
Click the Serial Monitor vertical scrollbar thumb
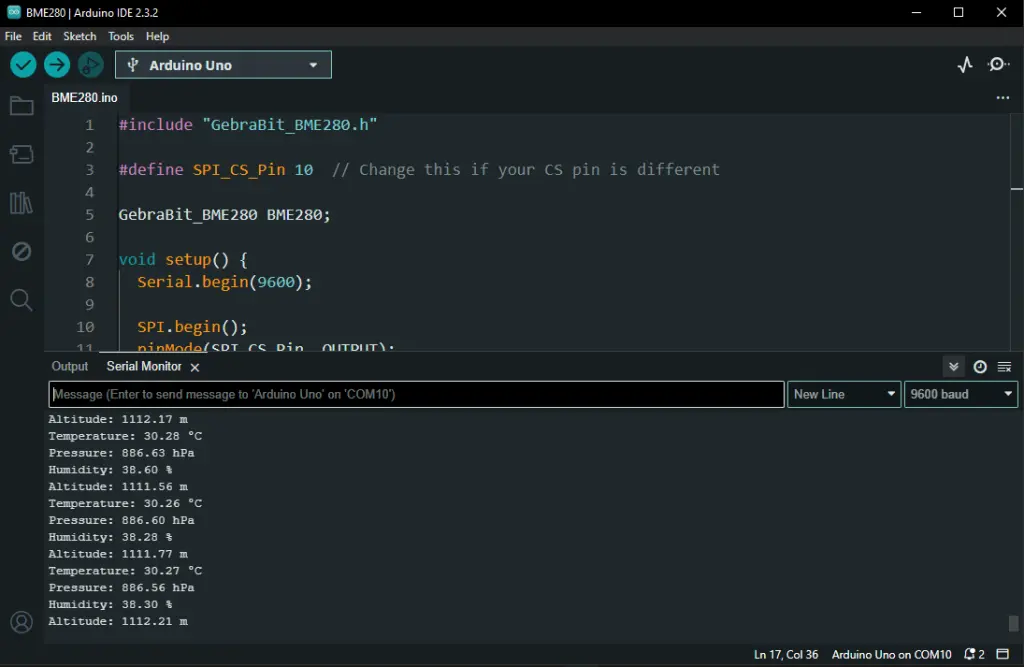click(x=1014, y=623)
